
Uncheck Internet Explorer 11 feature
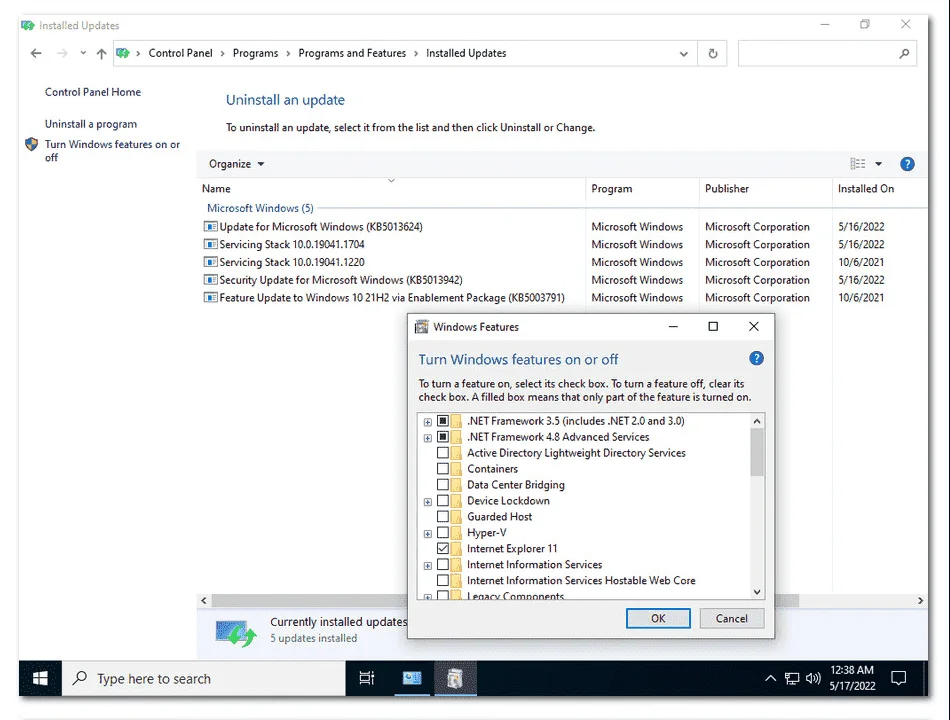click(443, 548)
